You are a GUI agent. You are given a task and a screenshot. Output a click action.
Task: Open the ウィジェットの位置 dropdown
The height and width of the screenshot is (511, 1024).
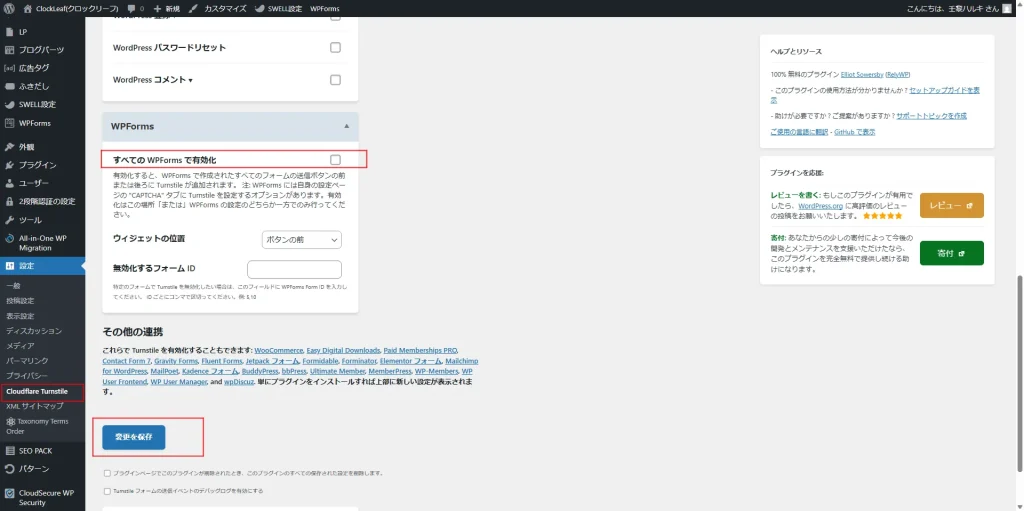(301, 240)
